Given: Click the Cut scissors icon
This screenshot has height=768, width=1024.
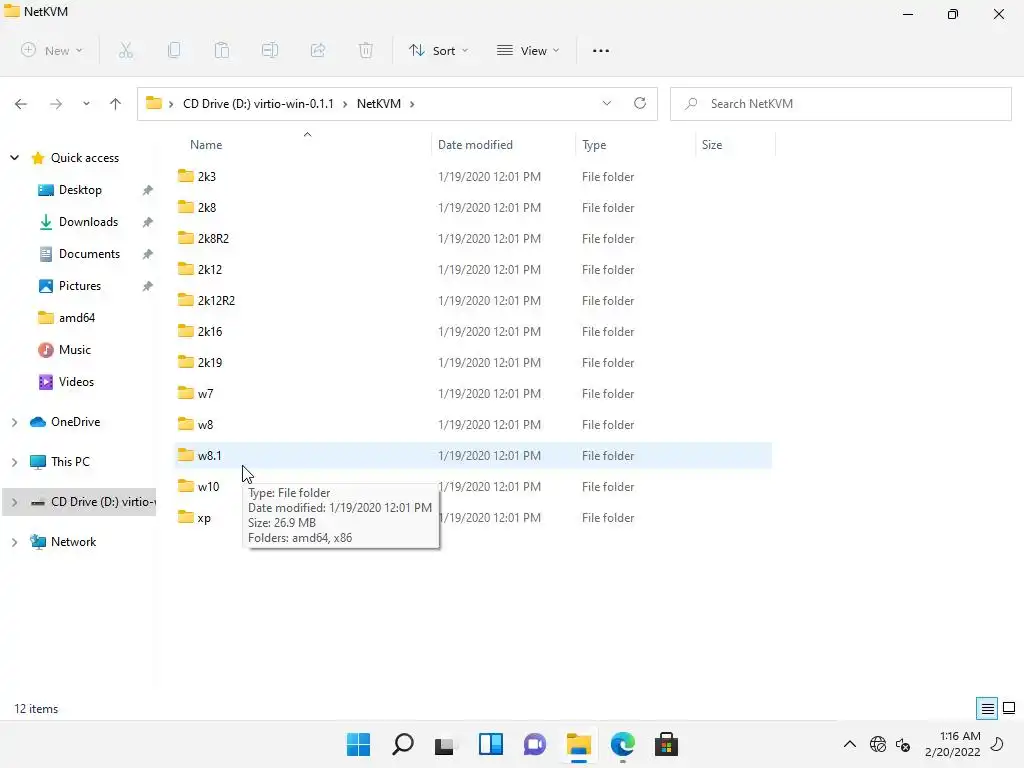Looking at the screenshot, I should coord(126,50).
